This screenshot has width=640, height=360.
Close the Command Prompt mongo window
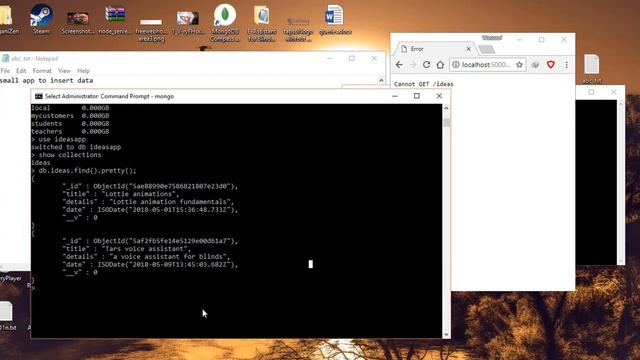[x=439, y=96]
